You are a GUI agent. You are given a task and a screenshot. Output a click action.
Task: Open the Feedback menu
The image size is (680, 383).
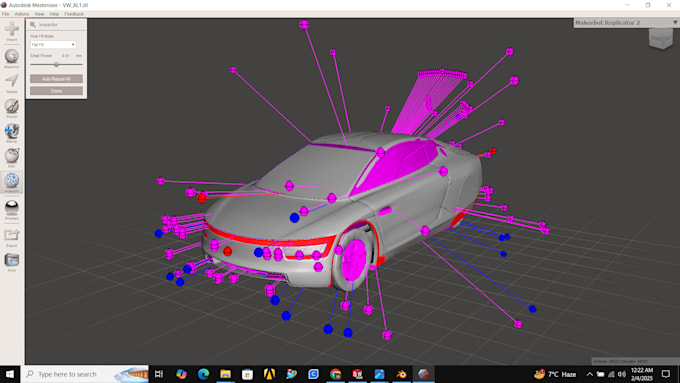pos(74,14)
